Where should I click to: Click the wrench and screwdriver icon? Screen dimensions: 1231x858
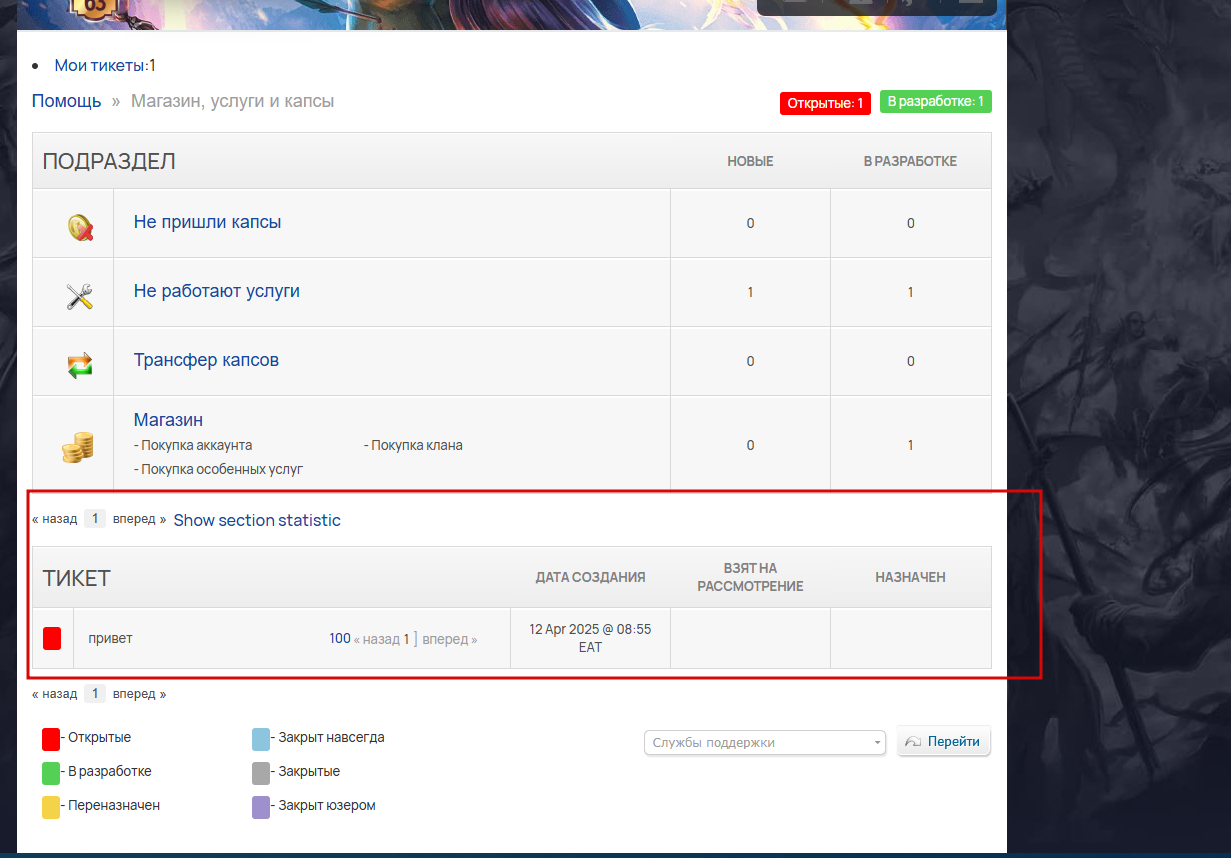coord(80,296)
